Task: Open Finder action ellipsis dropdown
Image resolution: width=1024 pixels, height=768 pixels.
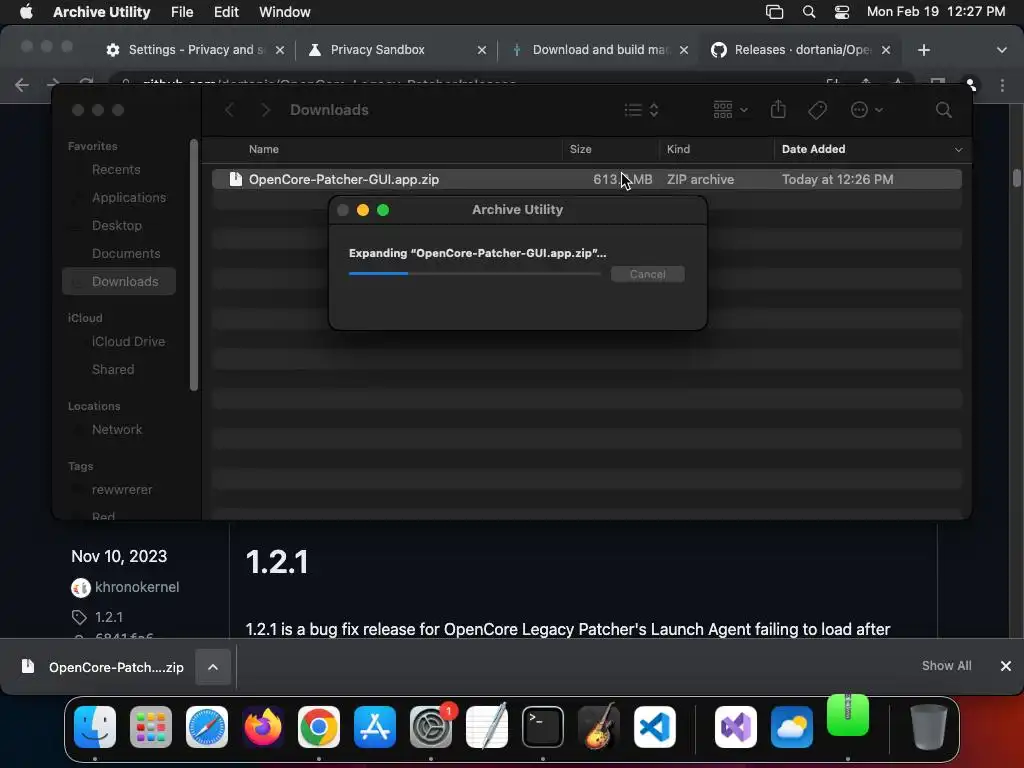Action: [x=867, y=110]
